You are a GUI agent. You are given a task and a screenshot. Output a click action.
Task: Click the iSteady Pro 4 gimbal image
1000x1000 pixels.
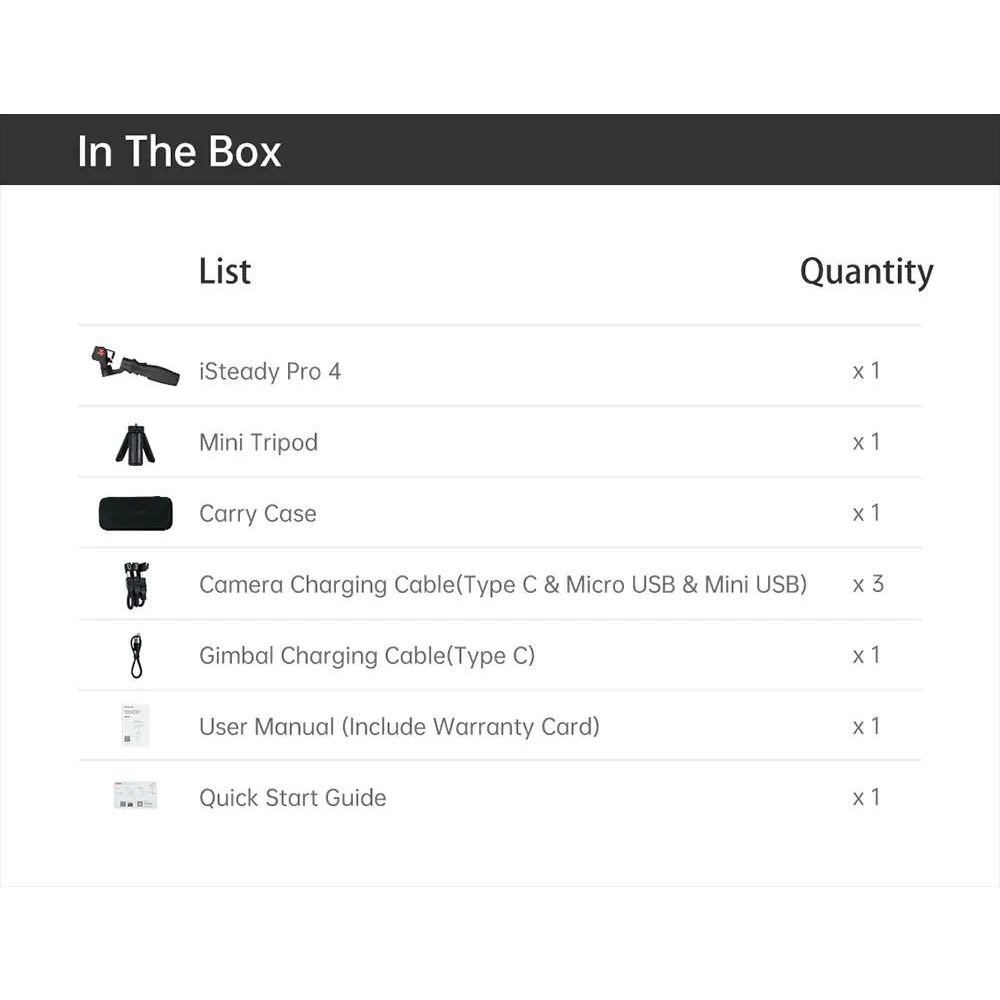[135, 366]
